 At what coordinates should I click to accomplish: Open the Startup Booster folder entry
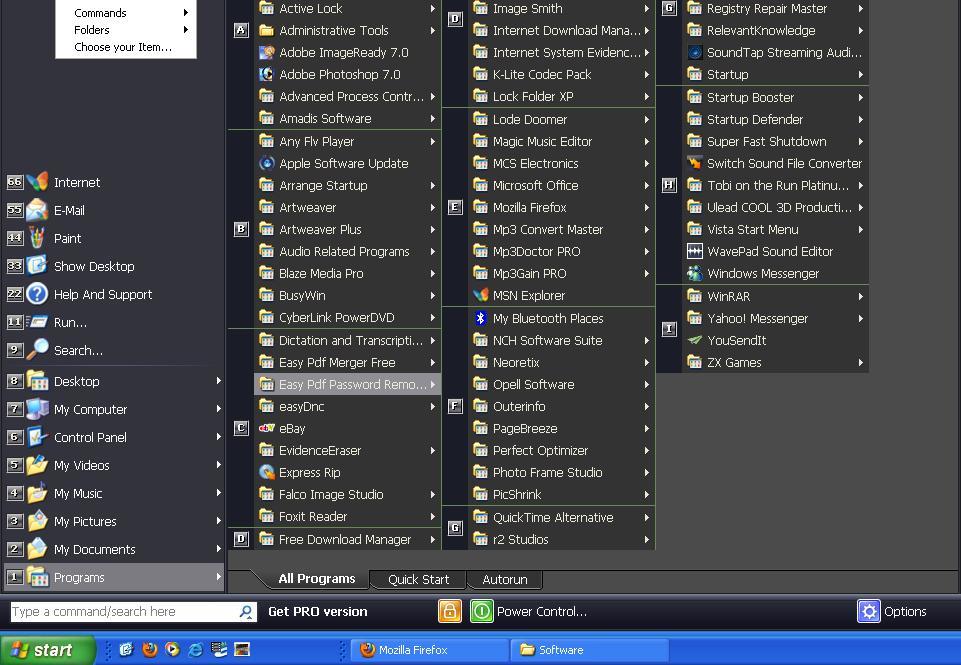point(775,97)
